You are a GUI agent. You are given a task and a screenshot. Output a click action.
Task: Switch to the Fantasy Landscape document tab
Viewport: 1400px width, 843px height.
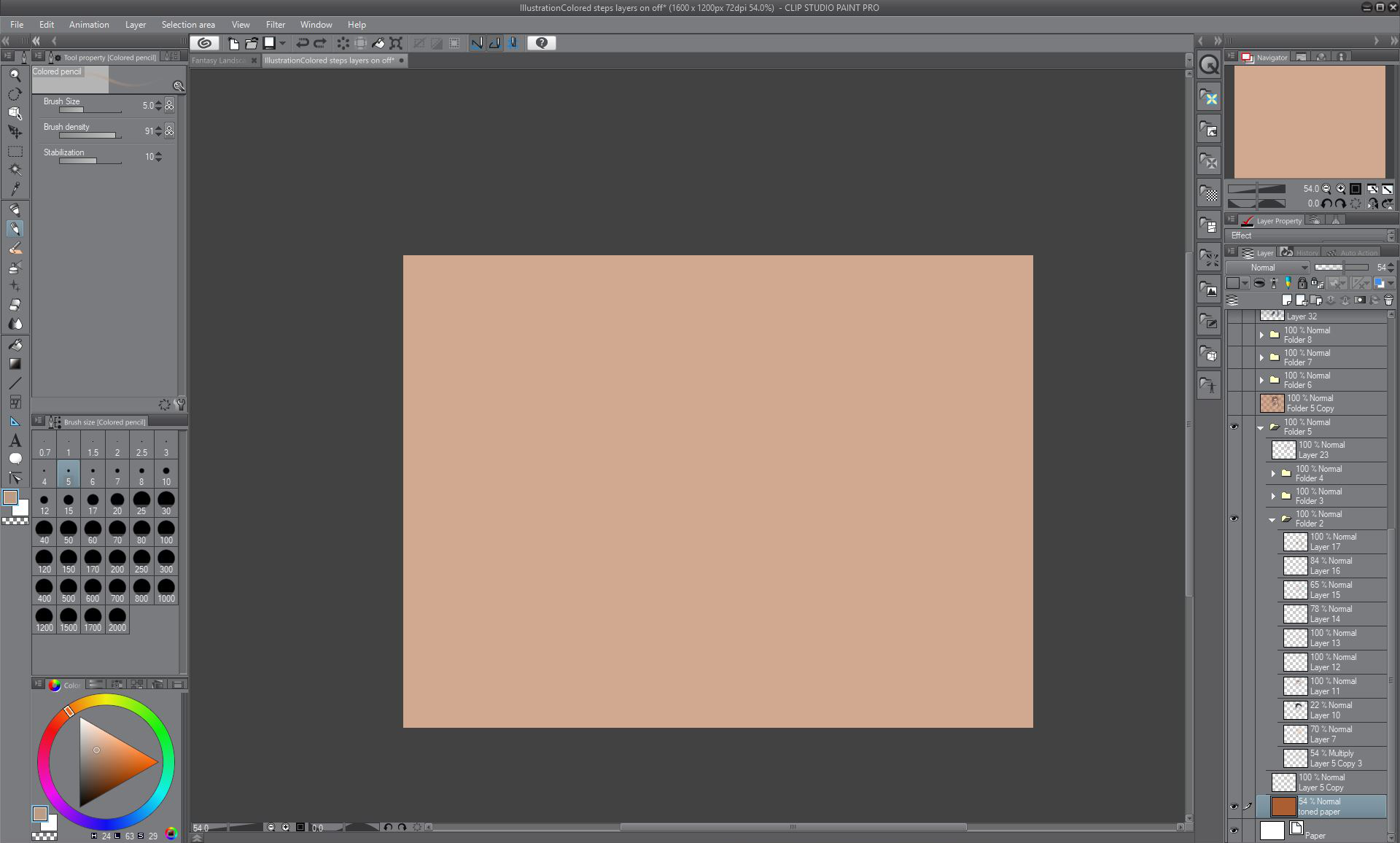tap(219, 61)
